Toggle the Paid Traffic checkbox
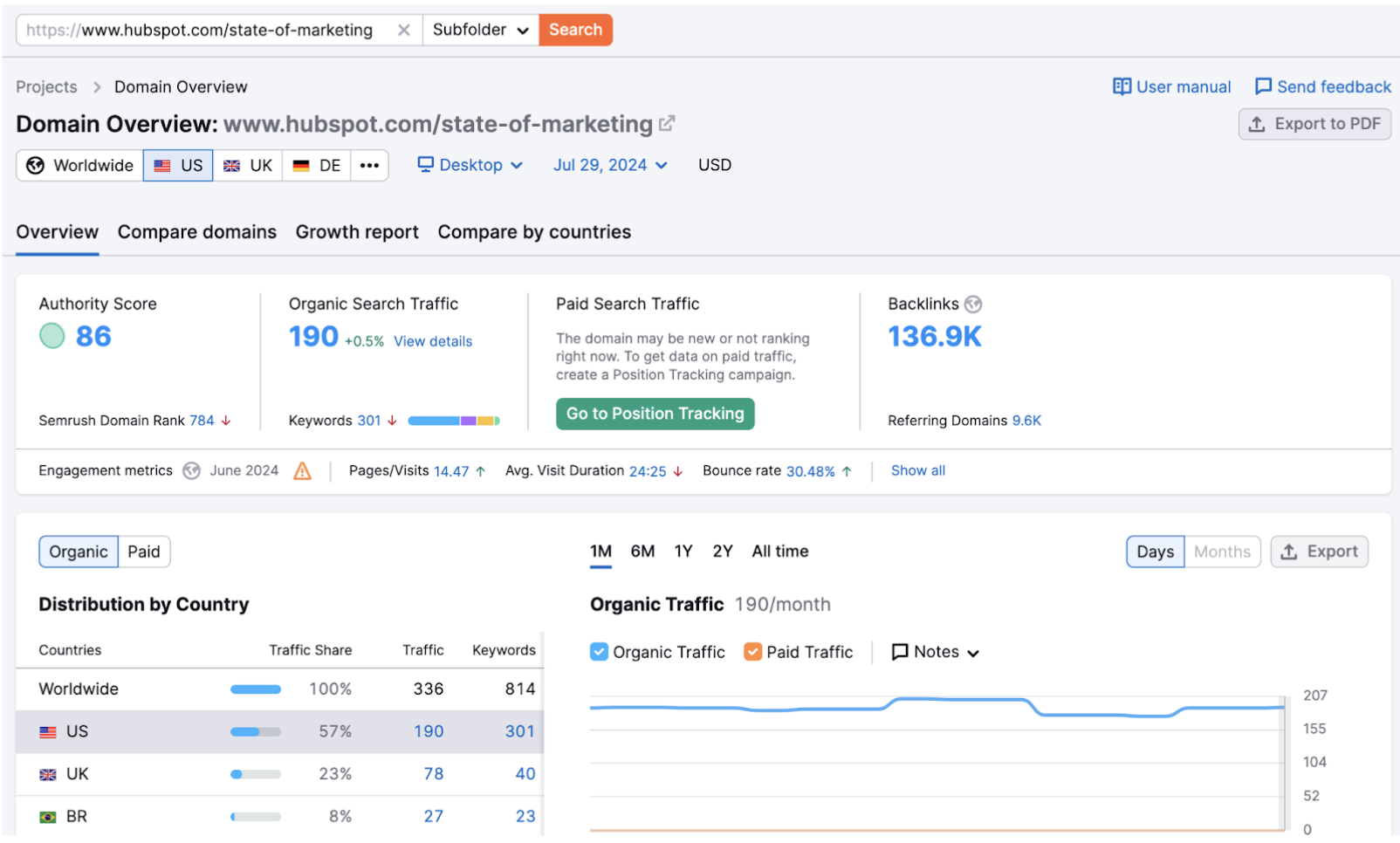The height and width of the screenshot is (843, 1400). tap(752, 652)
